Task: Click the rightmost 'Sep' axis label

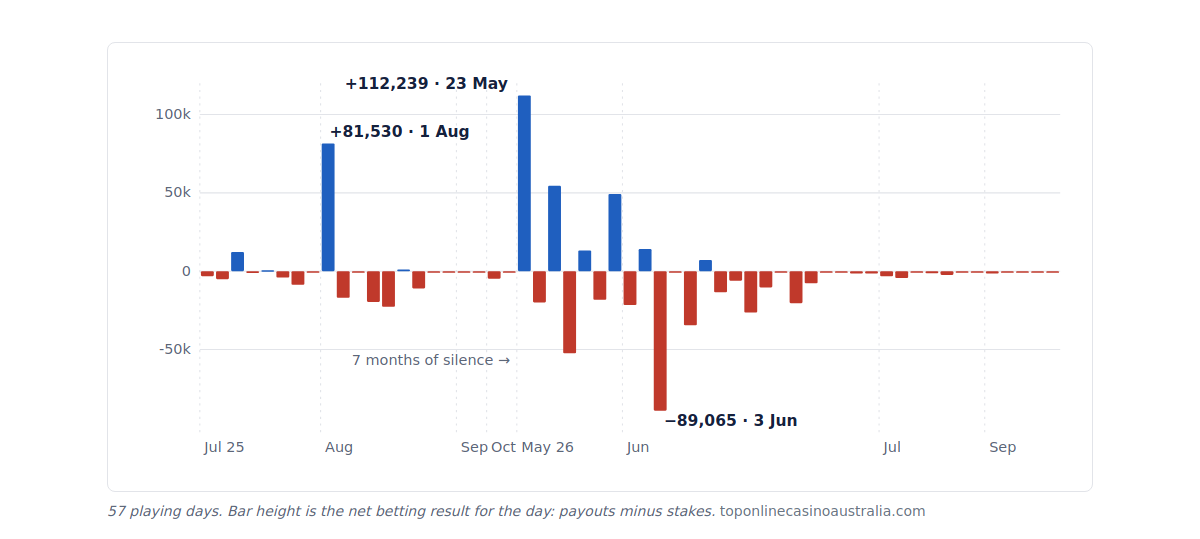Action: click(x=1003, y=447)
